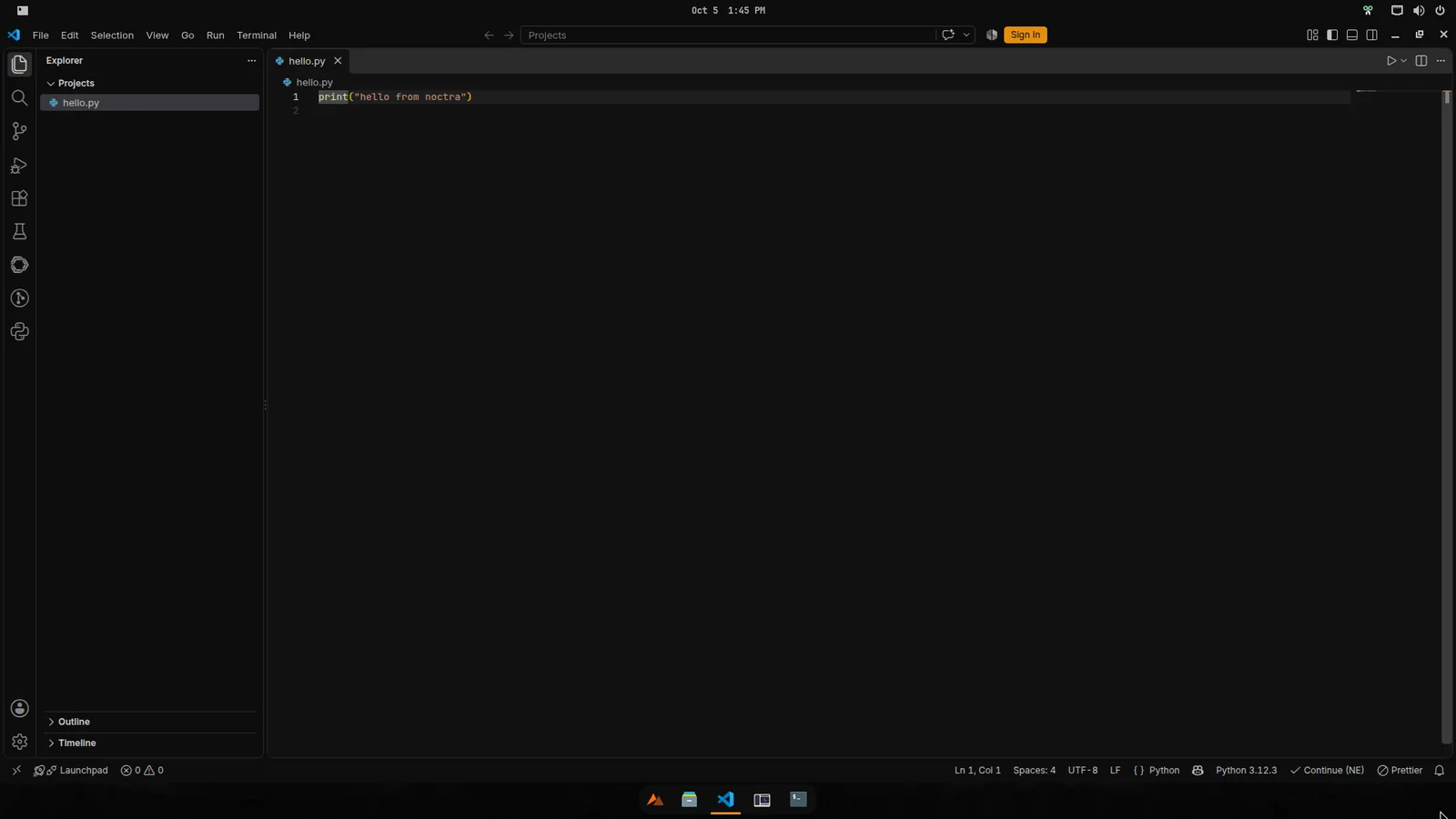Toggle the bottom panel

point(1352,35)
